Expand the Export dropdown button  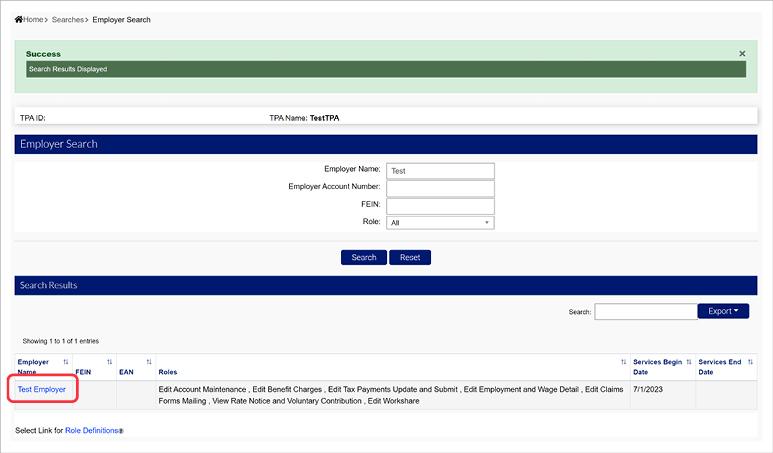(x=723, y=311)
